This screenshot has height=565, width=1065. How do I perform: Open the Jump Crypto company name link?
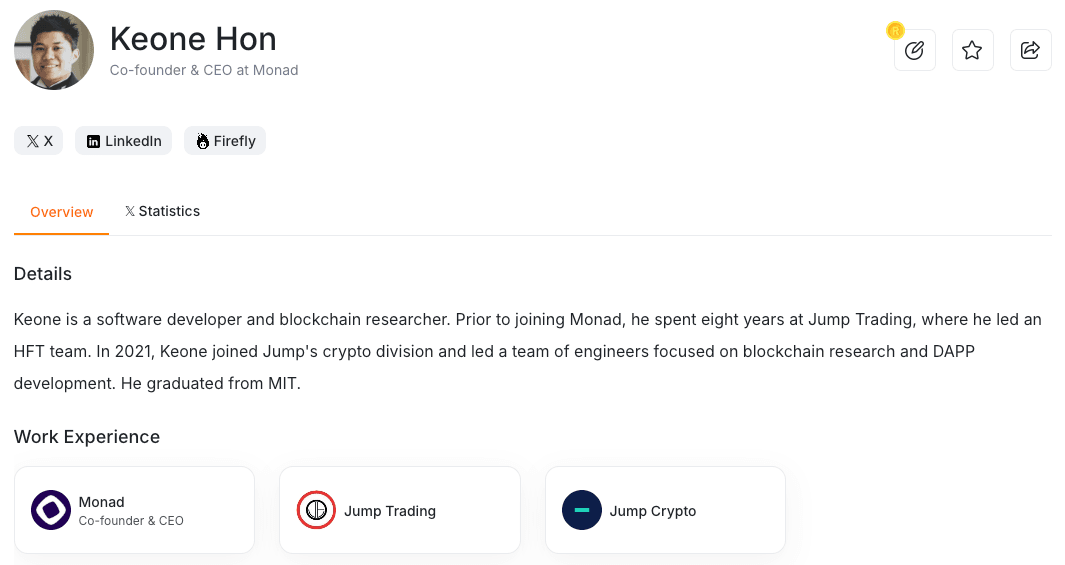click(653, 511)
